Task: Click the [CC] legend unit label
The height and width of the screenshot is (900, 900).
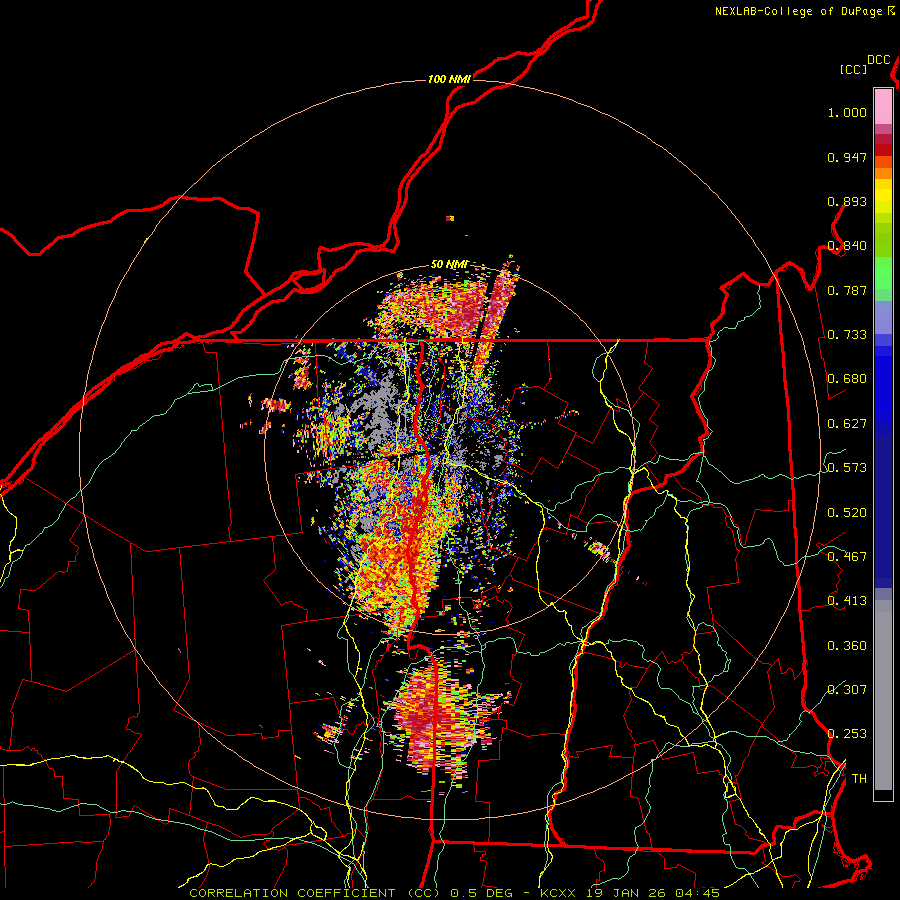Action: coord(853,69)
